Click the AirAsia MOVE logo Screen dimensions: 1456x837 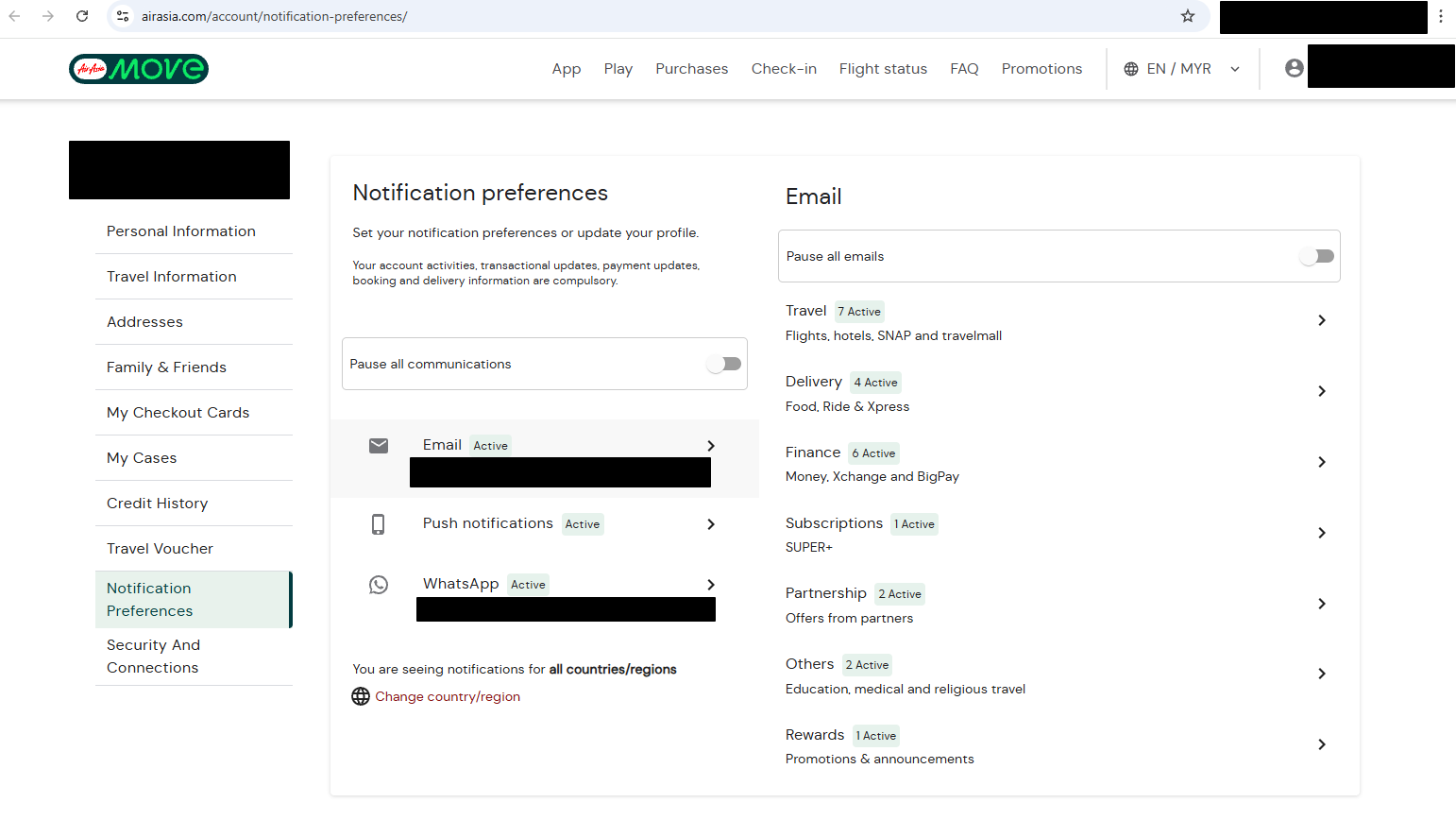click(139, 69)
